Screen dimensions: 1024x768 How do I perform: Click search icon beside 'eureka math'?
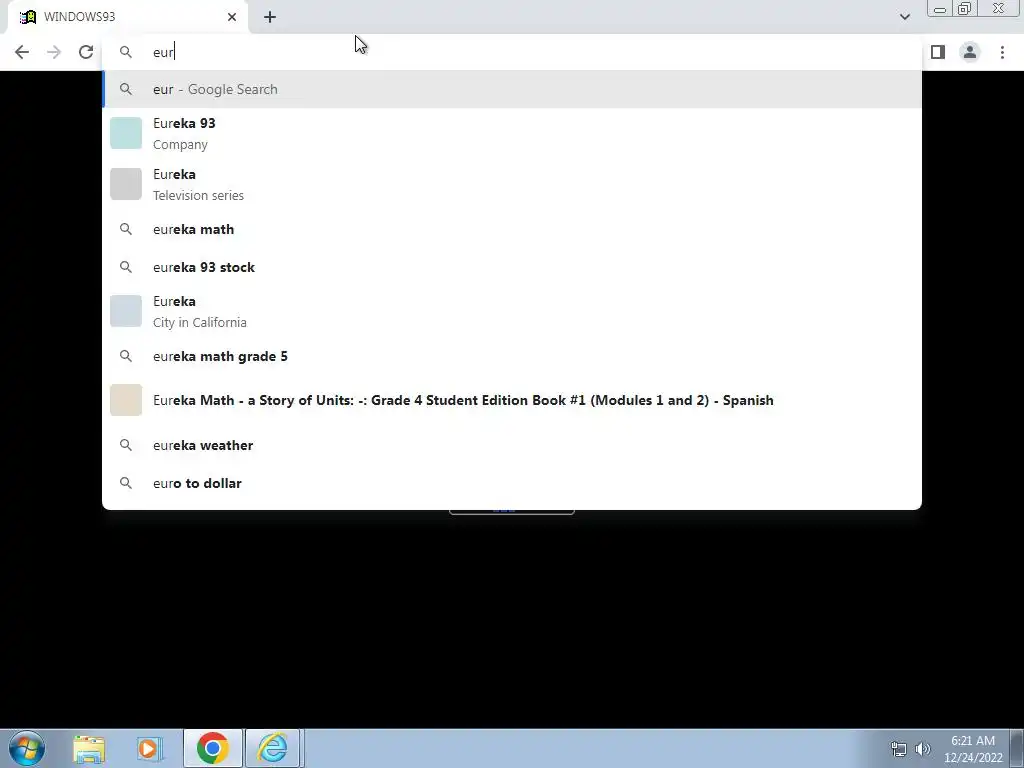point(126,229)
